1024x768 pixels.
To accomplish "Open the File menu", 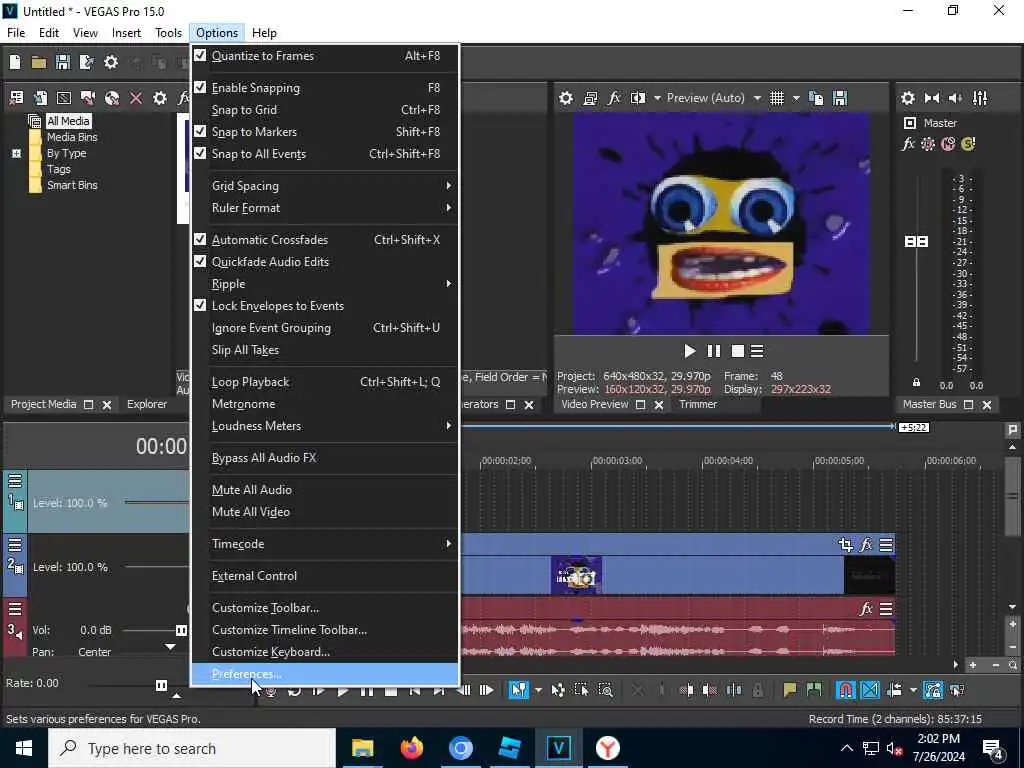I will tap(16, 33).
